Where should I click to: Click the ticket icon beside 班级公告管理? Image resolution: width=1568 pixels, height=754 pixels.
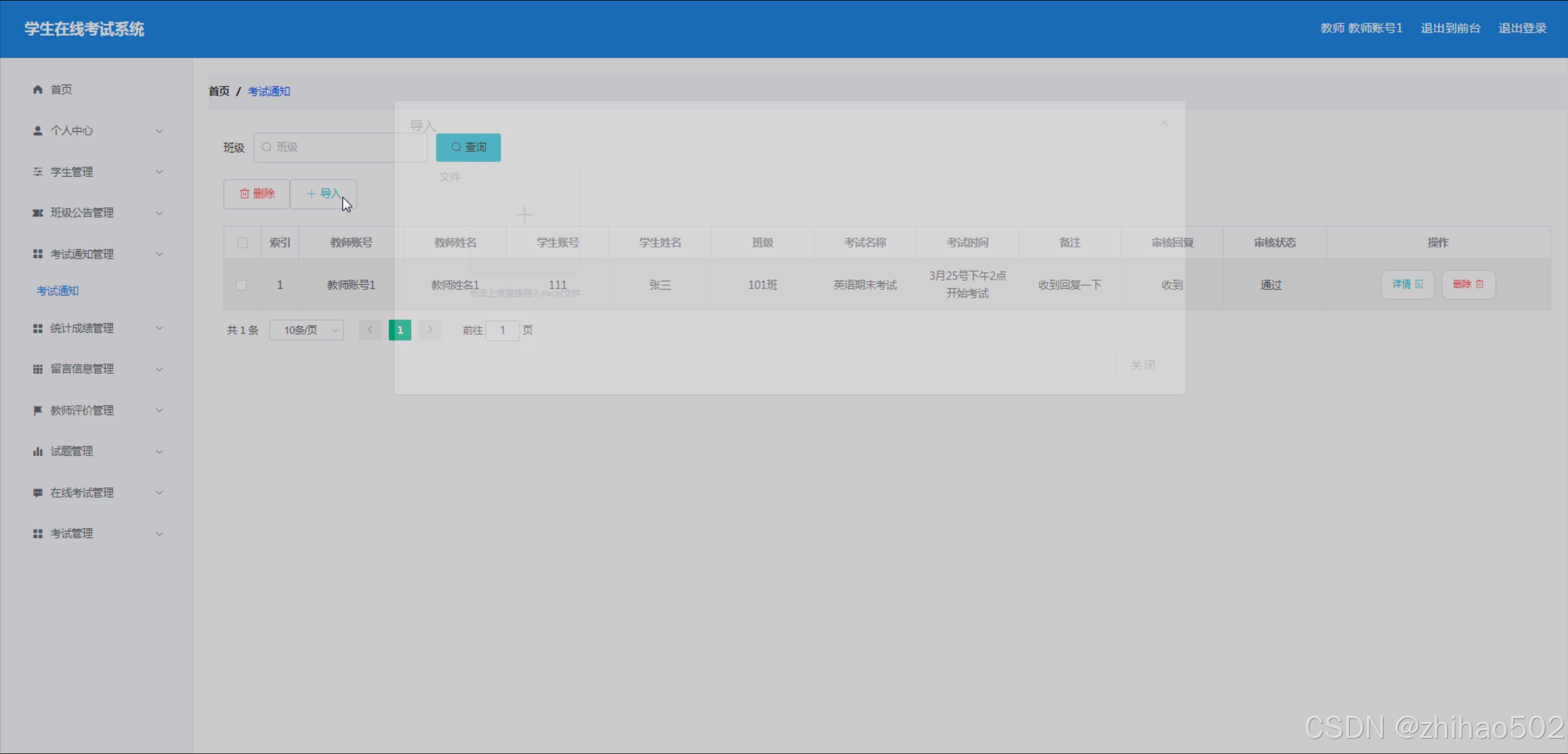pos(37,213)
